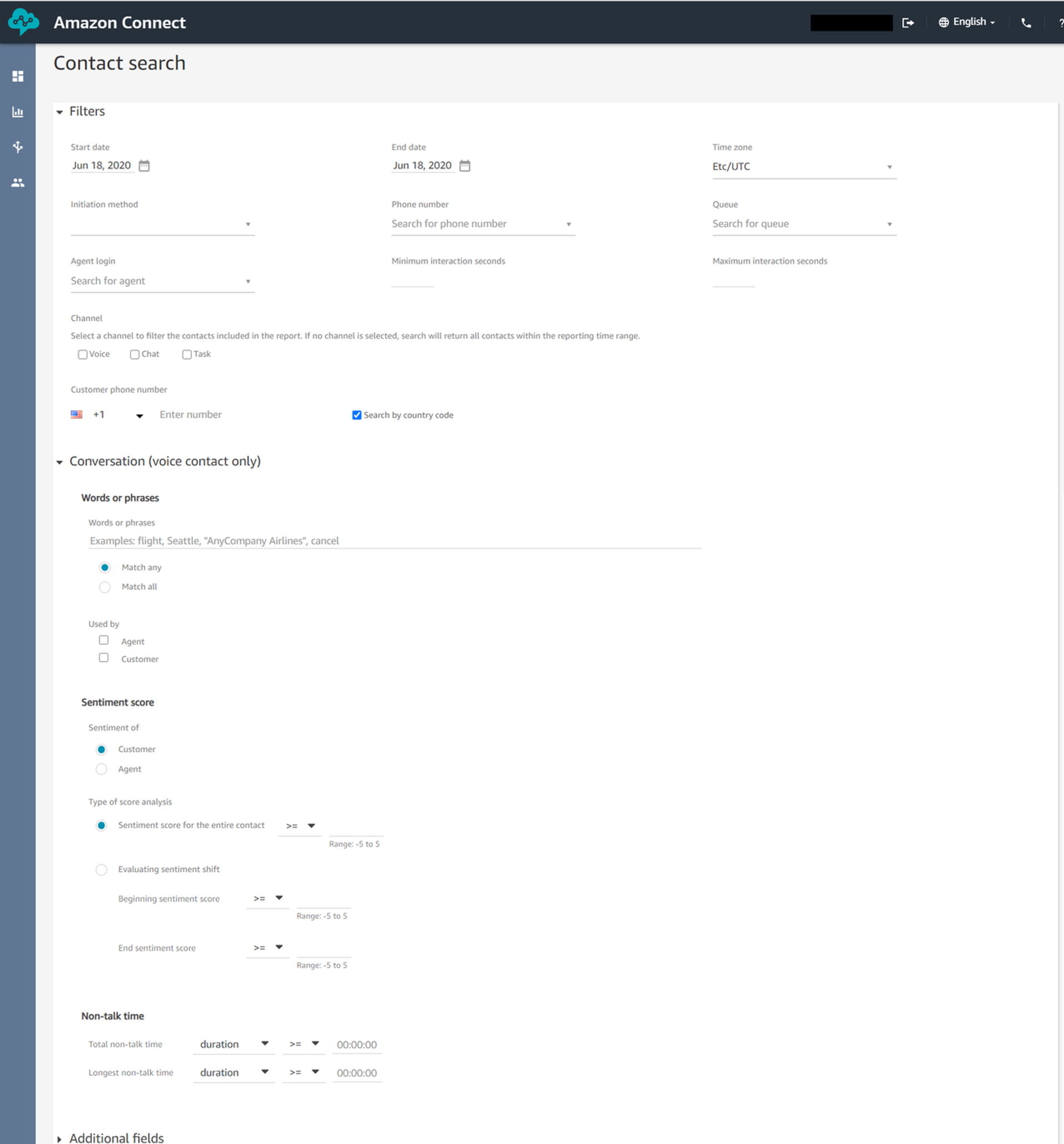Screen dimensions: 1064x1144
Task: Click the Maximum interaction seconds field
Action: coord(734,280)
